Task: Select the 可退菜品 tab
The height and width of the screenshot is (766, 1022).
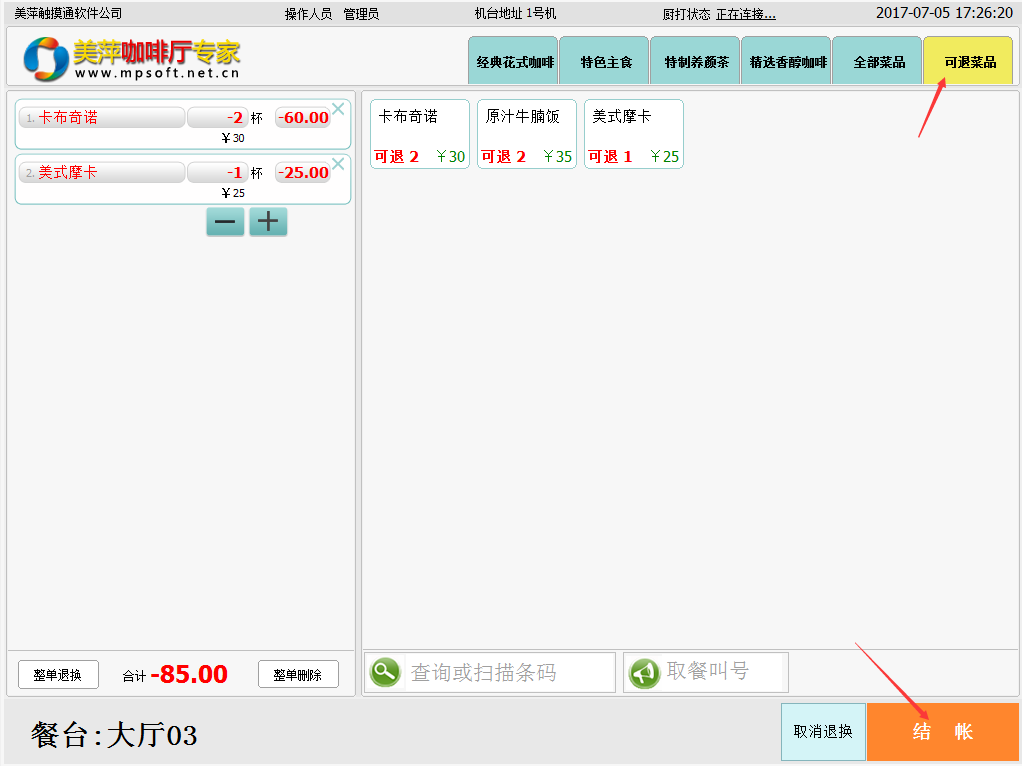Action: click(968, 62)
